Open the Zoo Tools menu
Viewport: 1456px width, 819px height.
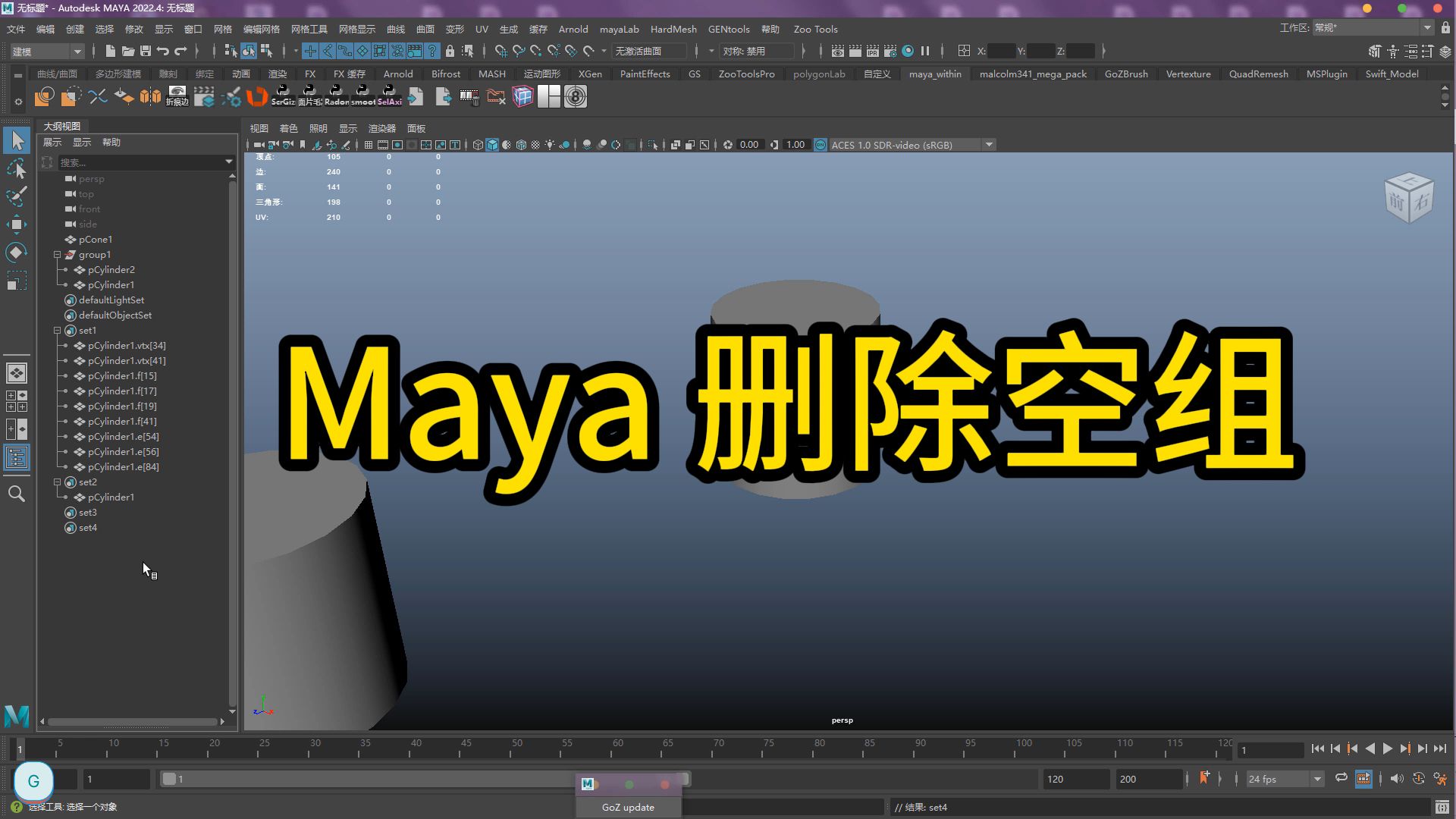(815, 29)
